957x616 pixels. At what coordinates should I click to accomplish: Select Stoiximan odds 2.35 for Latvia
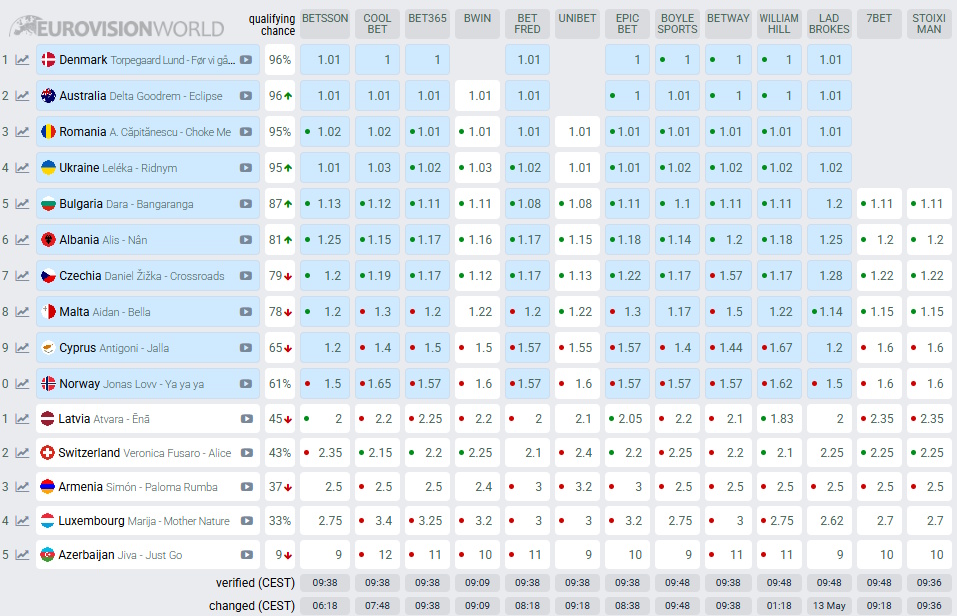pyautogui.click(x=929, y=419)
